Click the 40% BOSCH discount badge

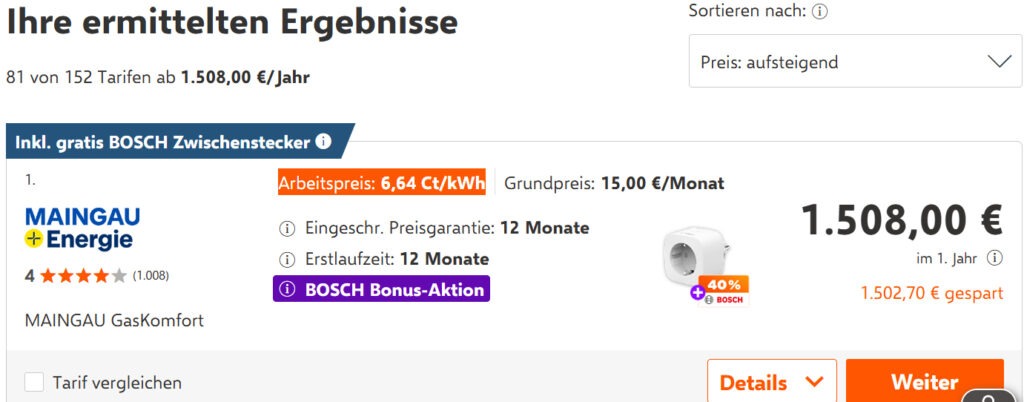pyautogui.click(x=720, y=291)
